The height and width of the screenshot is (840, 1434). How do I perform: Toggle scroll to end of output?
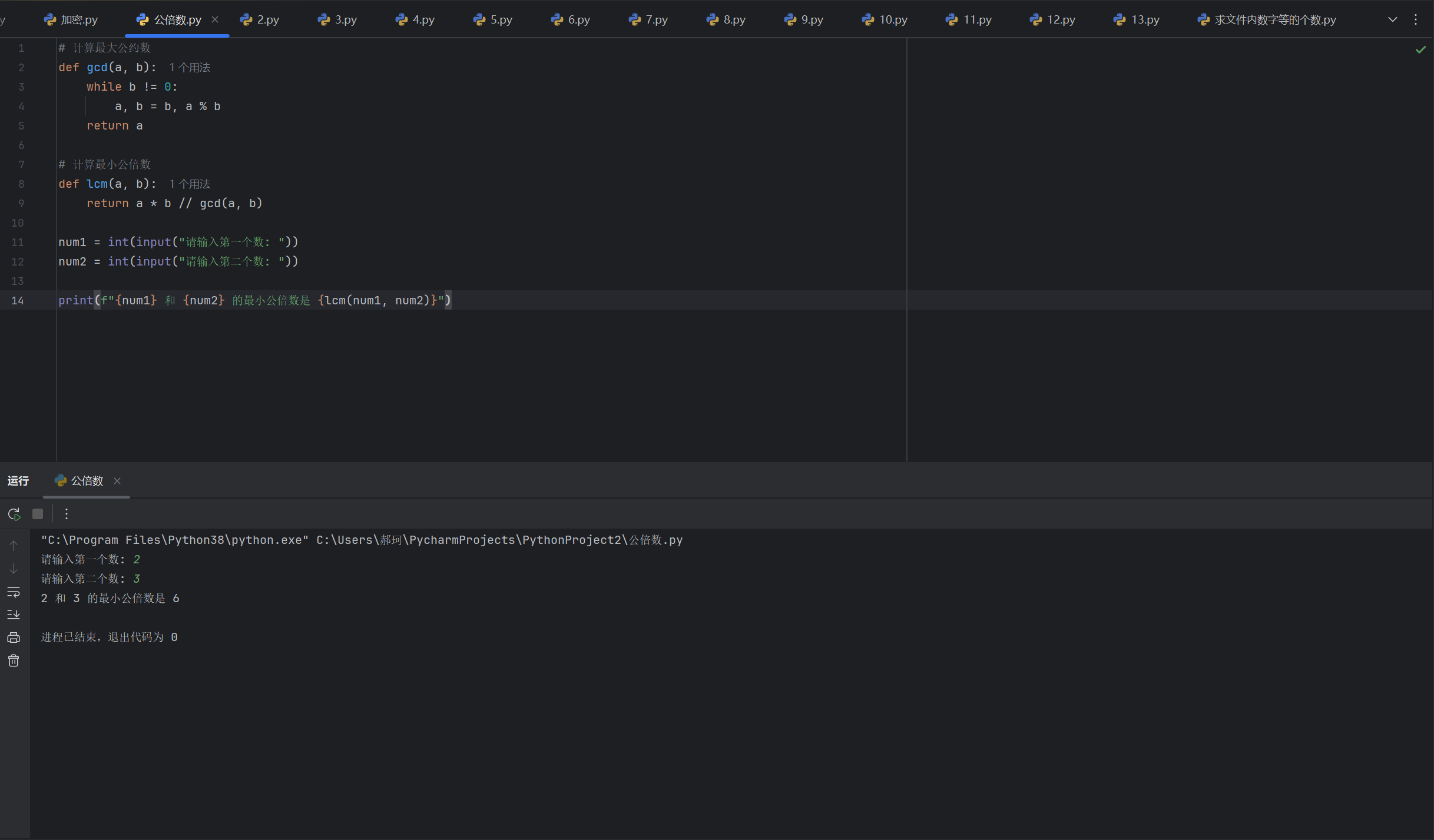(14, 615)
